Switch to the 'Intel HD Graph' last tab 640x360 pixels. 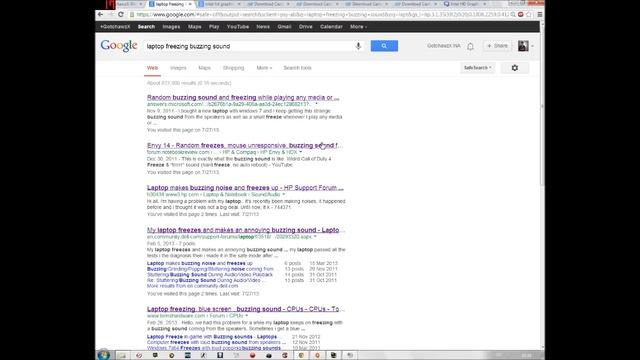(x=465, y=4)
